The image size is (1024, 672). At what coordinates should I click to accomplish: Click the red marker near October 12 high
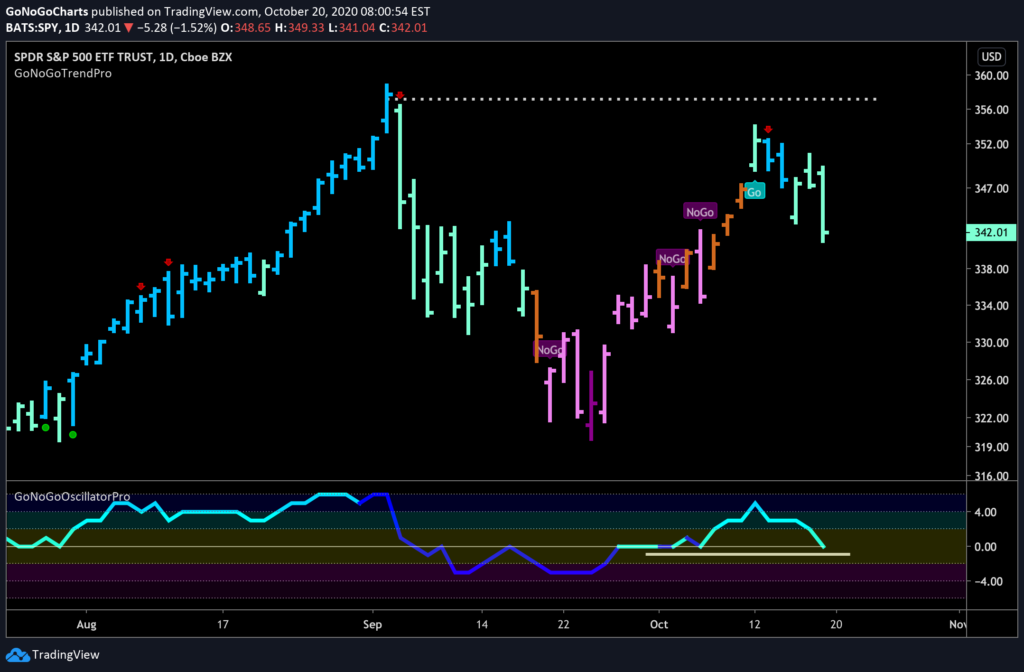pos(768,129)
